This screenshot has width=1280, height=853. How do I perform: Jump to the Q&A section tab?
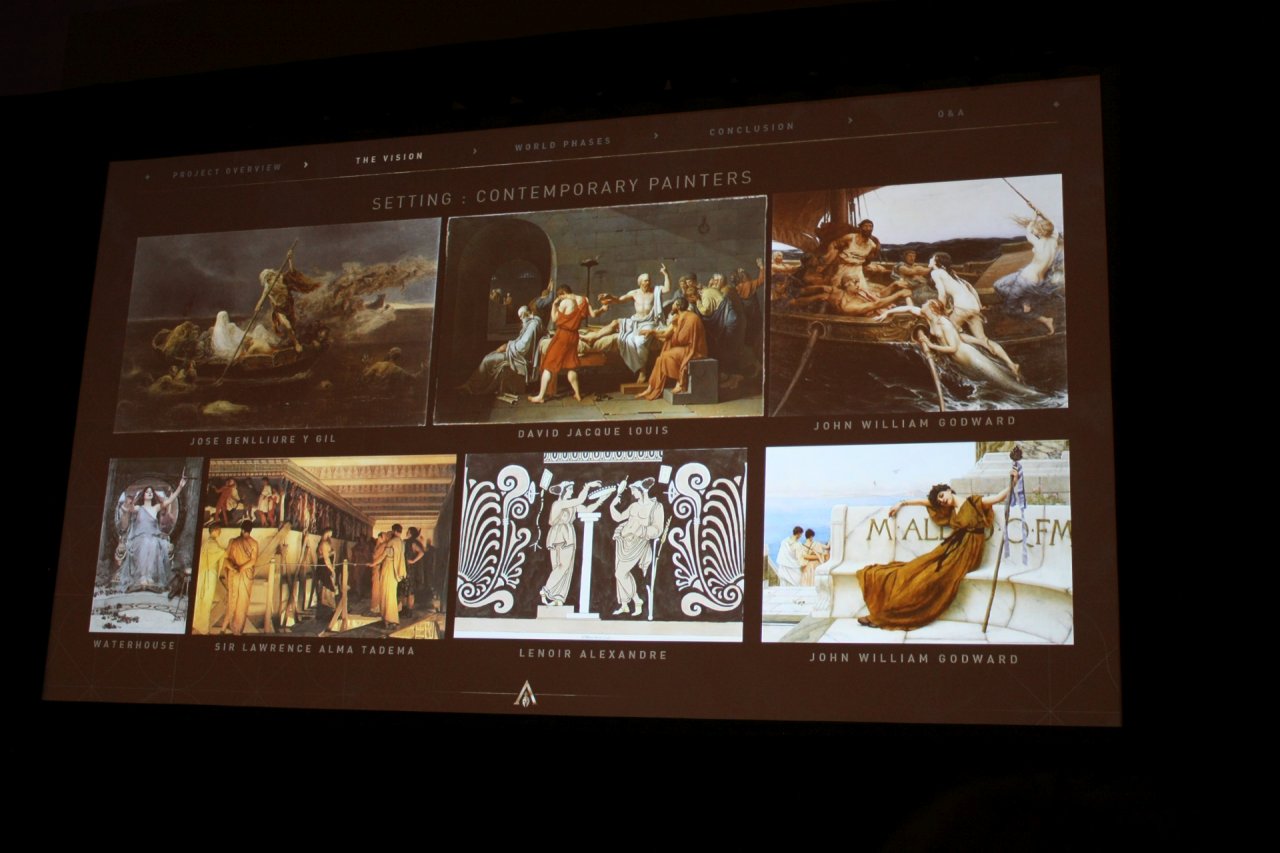951,113
